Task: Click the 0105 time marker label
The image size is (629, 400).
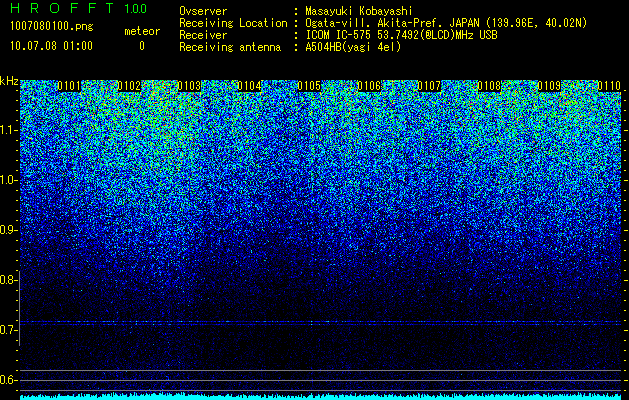Action: pyautogui.click(x=309, y=86)
